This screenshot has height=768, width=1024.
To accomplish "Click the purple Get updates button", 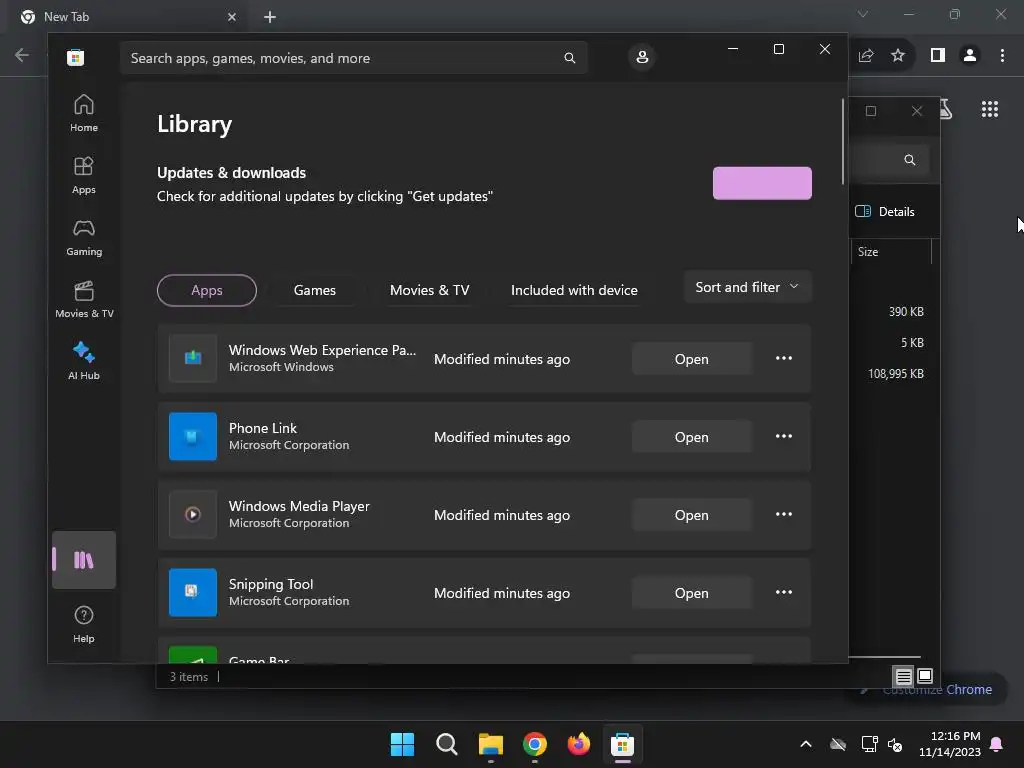I will pyautogui.click(x=762, y=184).
